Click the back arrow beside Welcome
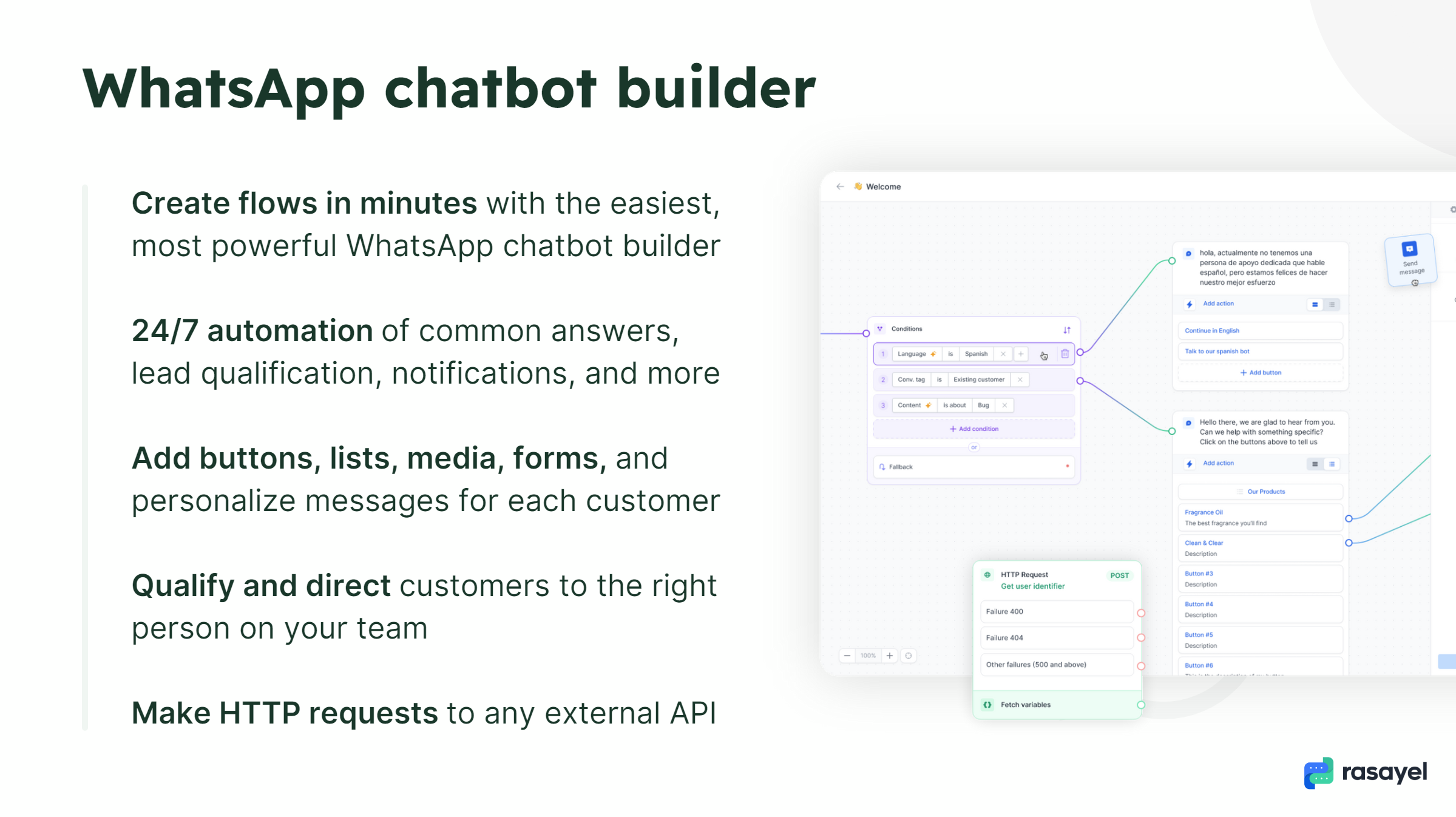Screen dimensions: 1456x817 (840, 187)
